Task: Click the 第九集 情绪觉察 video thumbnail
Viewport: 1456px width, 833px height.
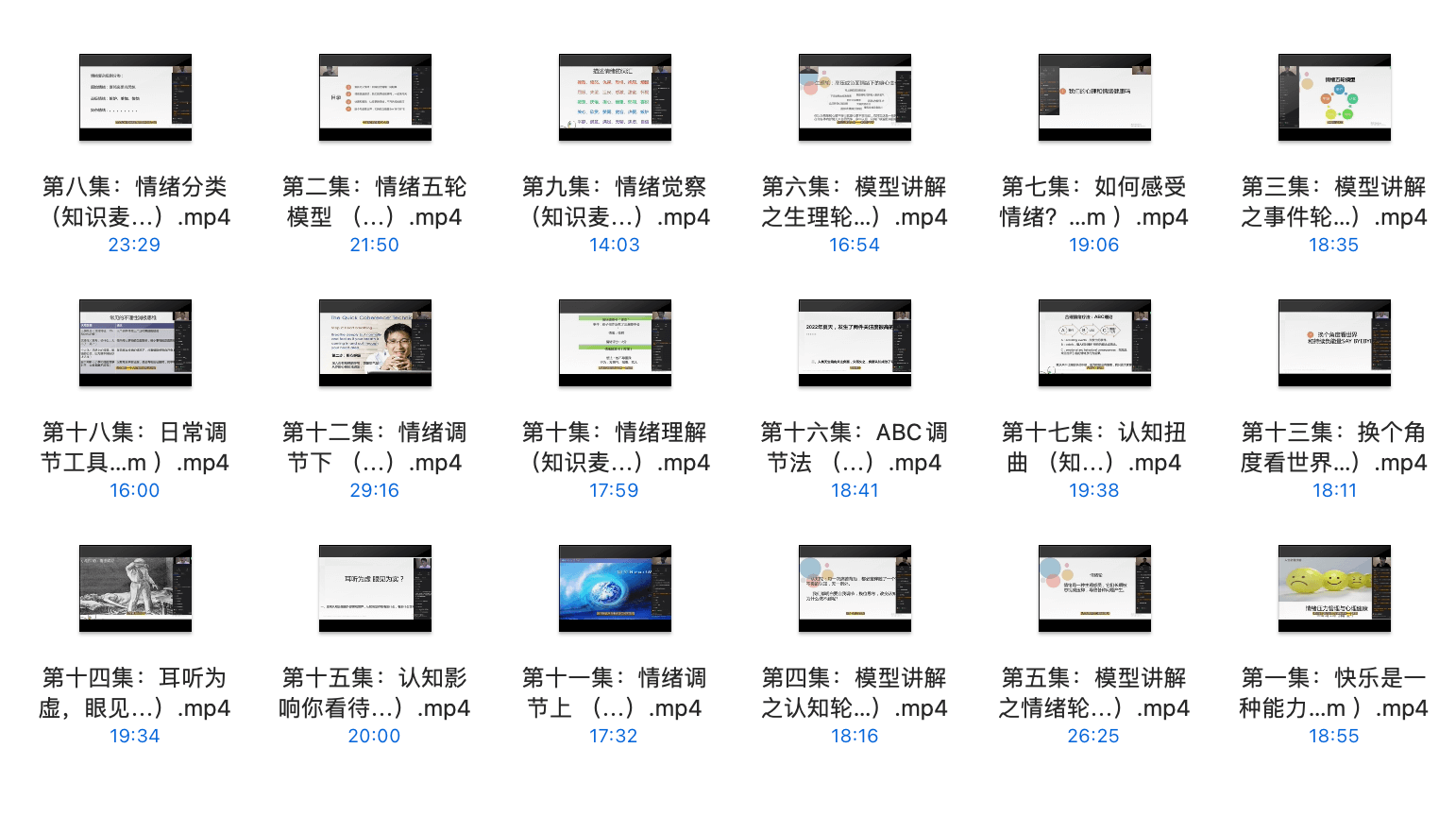Action: 615,97
